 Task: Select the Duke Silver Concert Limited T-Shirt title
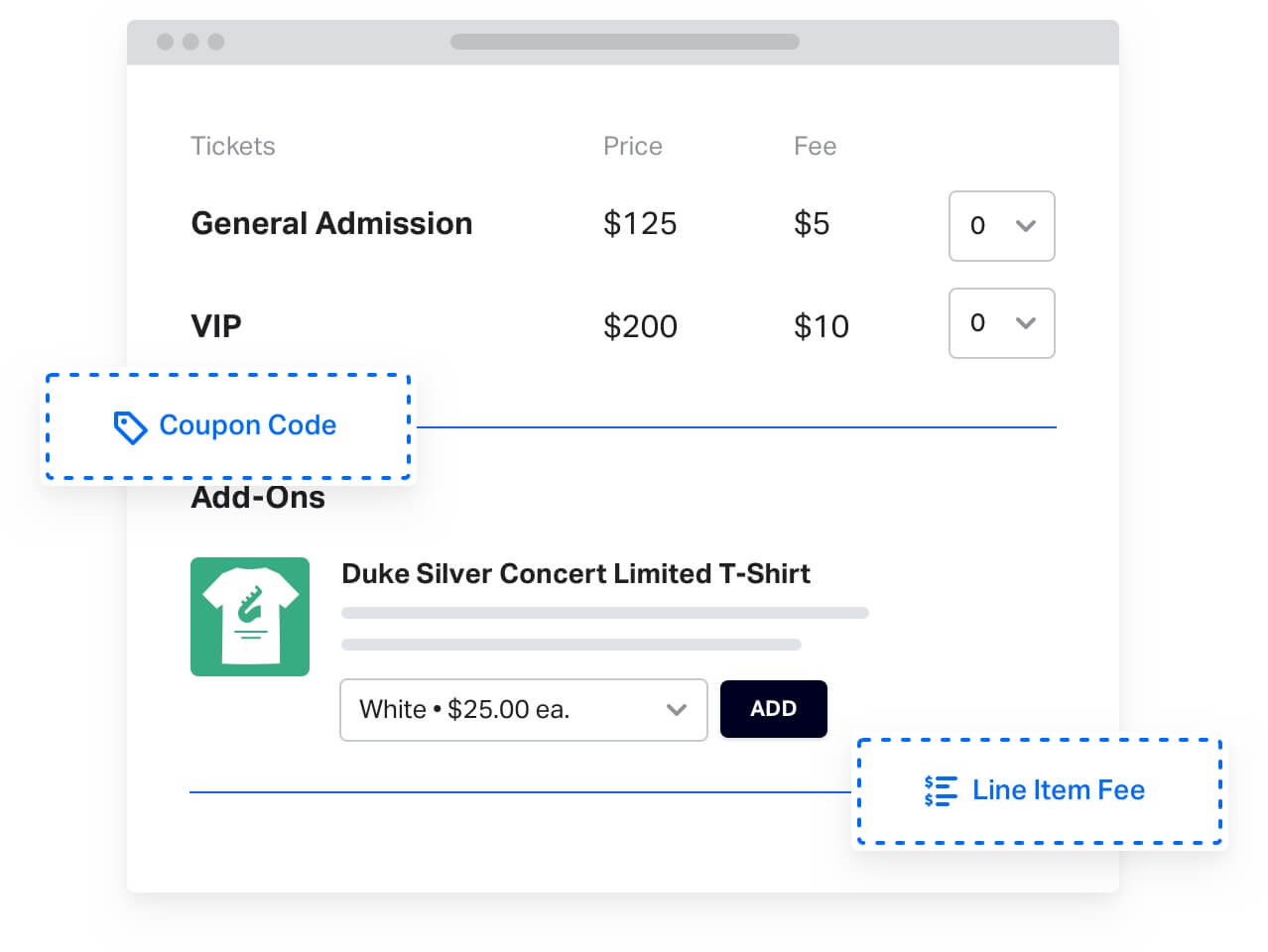[575, 573]
